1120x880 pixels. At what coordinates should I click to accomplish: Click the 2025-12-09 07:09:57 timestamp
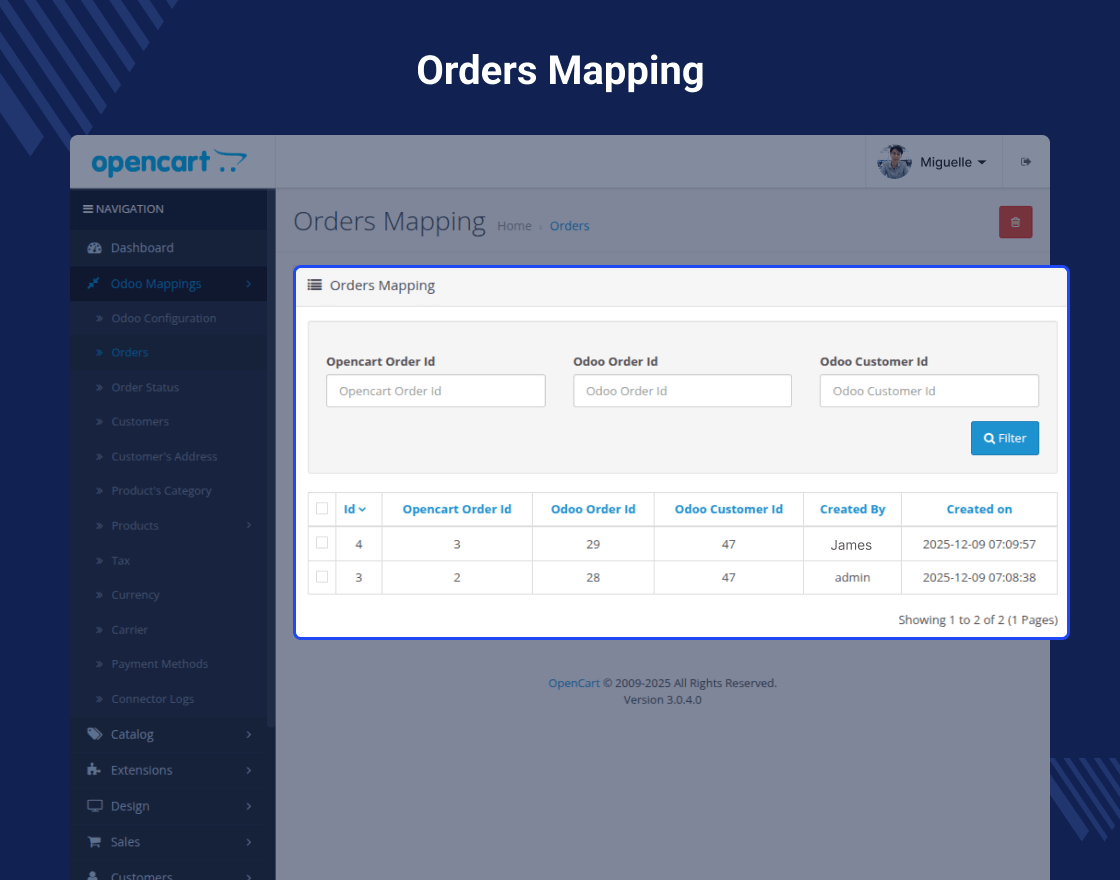[979, 544]
